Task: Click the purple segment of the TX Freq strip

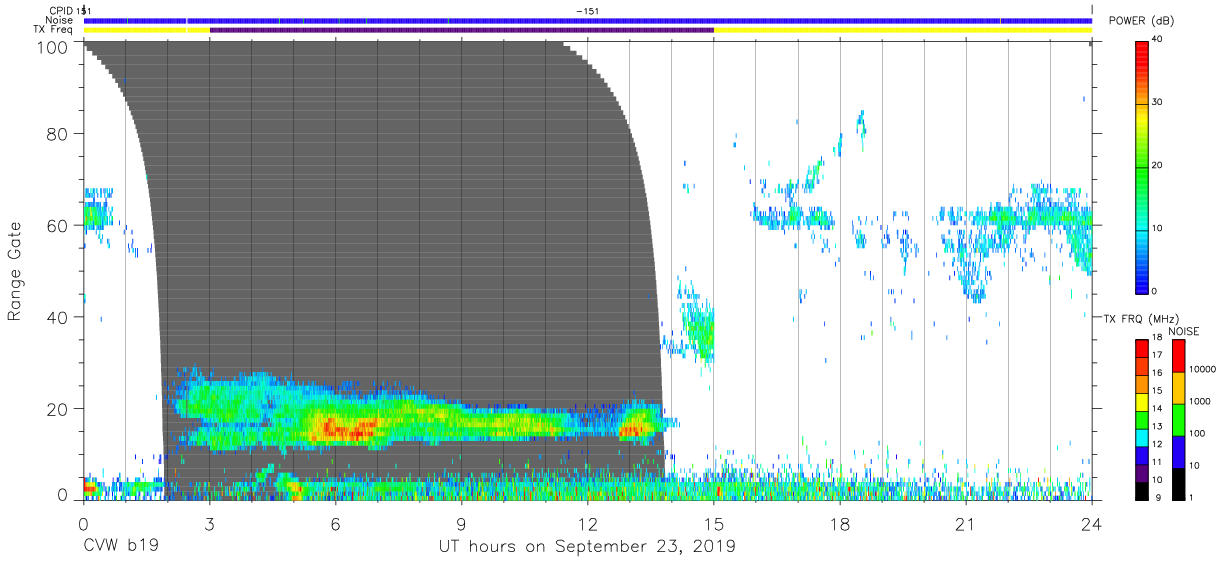Action: (462, 30)
